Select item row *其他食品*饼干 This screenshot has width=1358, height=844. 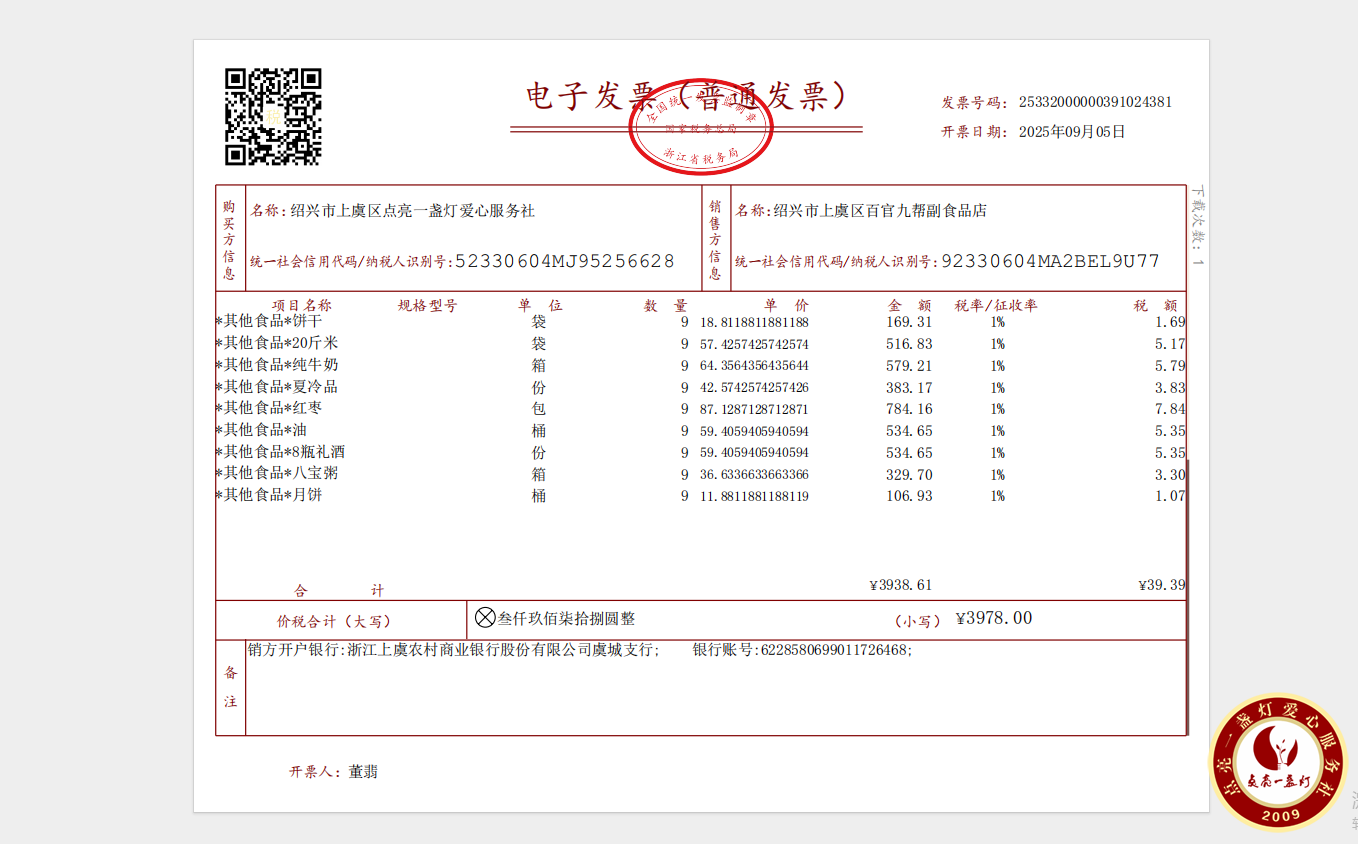coord(701,322)
